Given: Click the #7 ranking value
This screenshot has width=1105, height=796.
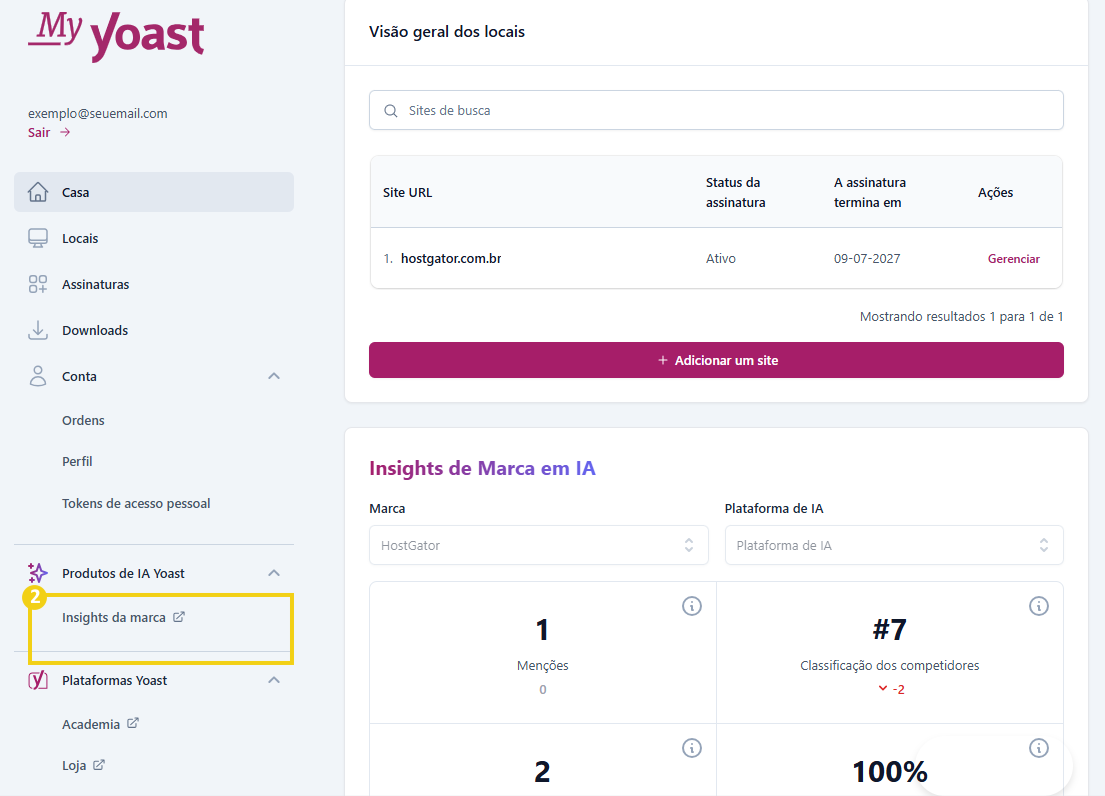Looking at the screenshot, I should pyautogui.click(x=889, y=629).
